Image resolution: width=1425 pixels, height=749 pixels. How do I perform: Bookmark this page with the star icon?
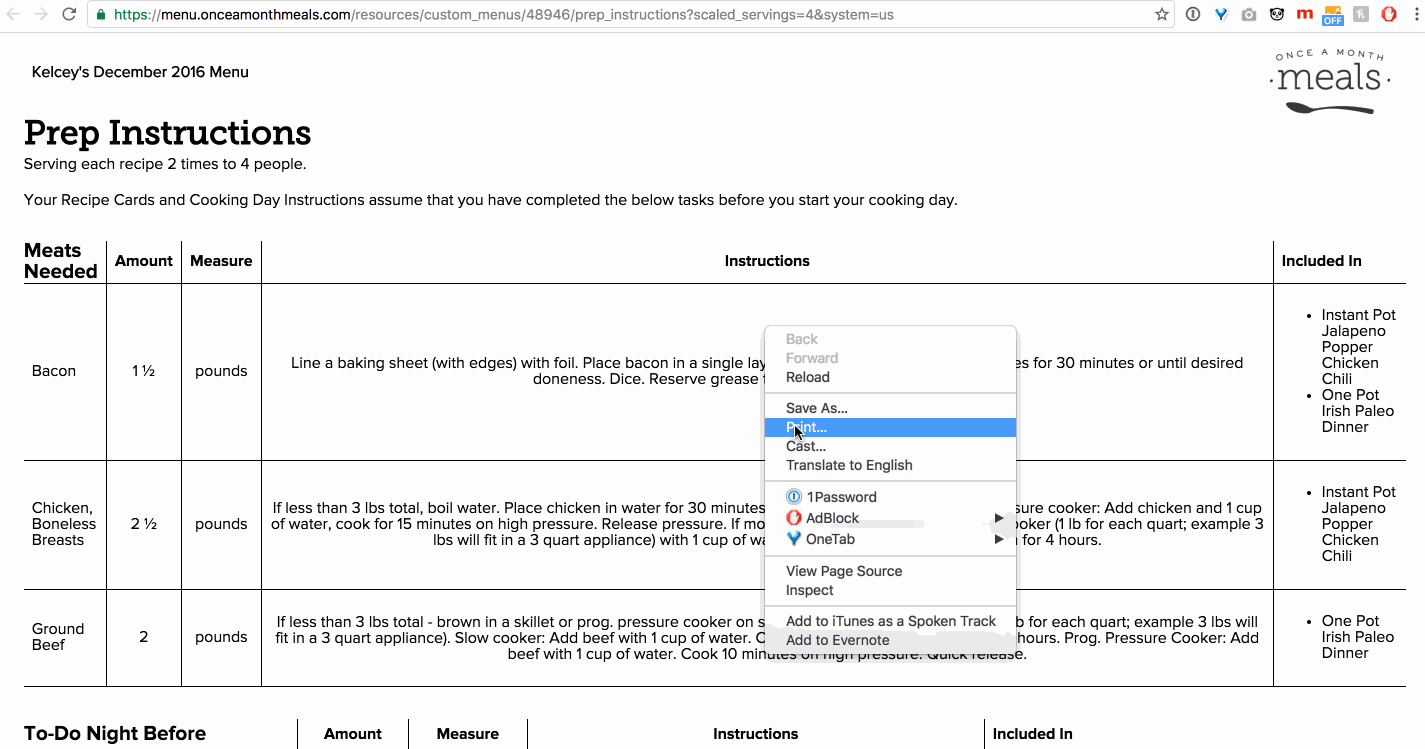[x=1161, y=14]
